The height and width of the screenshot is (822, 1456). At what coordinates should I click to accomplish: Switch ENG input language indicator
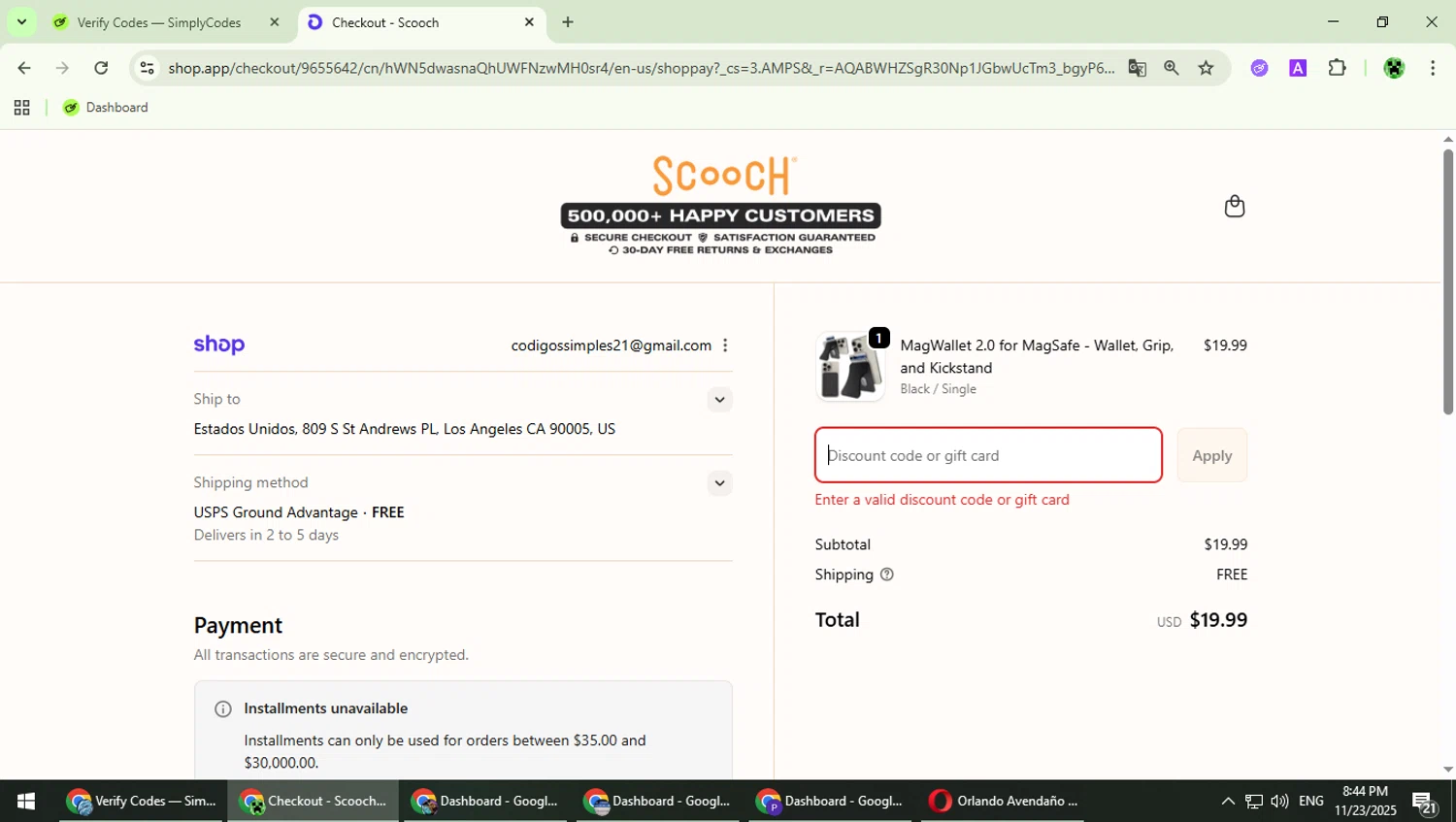click(x=1310, y=801)
